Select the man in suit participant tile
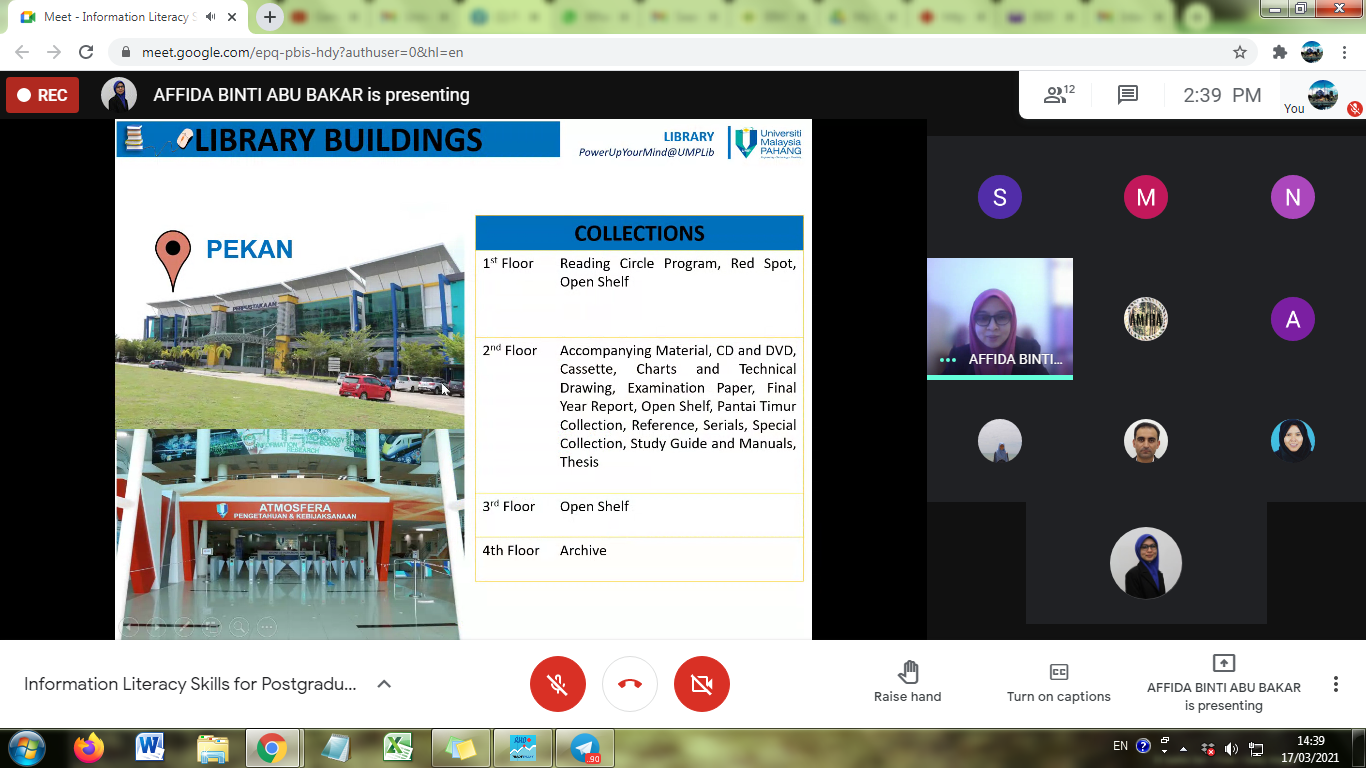 [x=1146, y=441]
